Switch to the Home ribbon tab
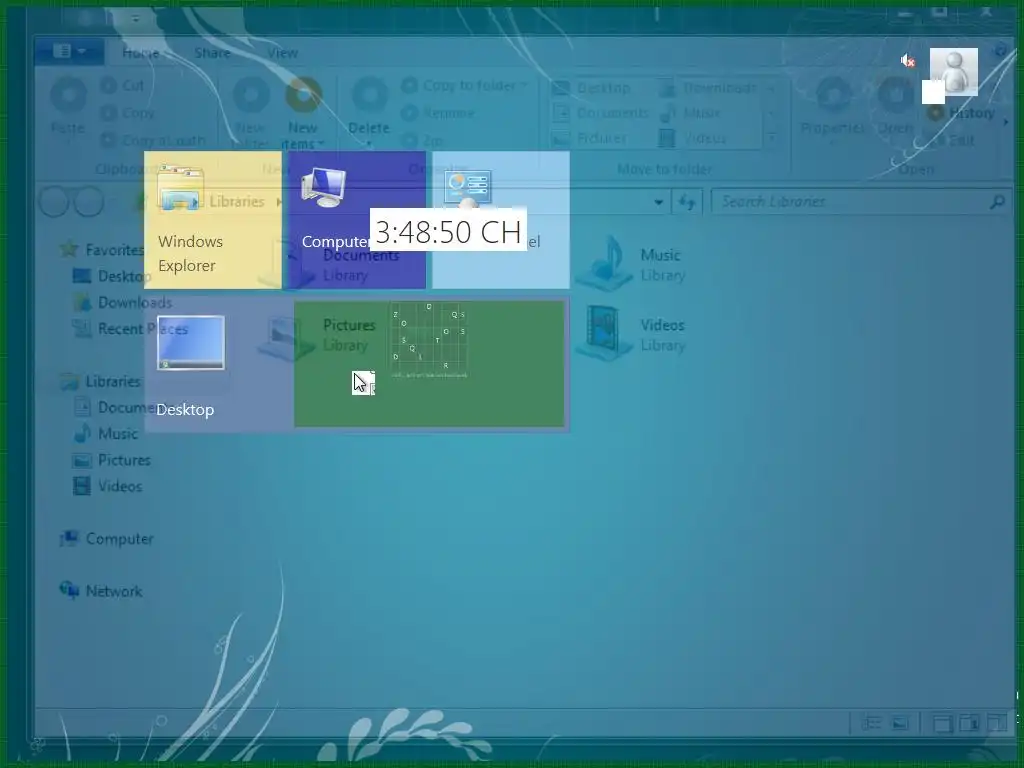This screenshot has height=768, width=1024. 140,53
